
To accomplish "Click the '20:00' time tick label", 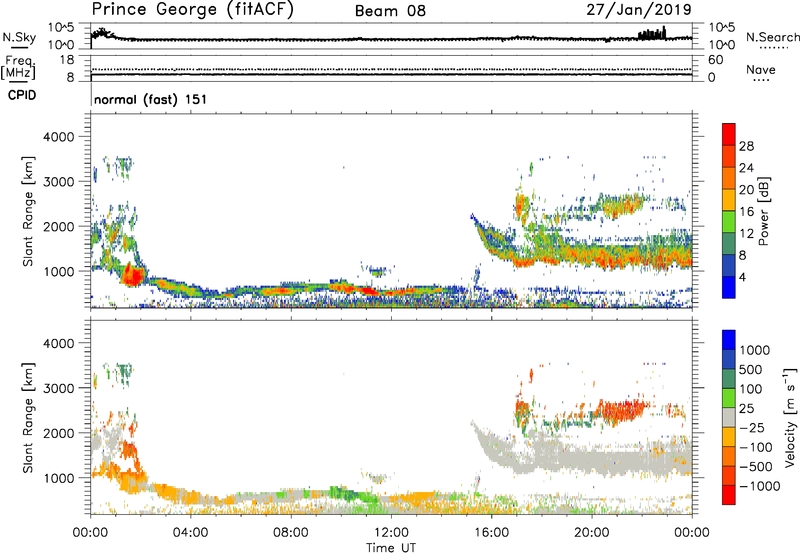I will click(592, 533).
